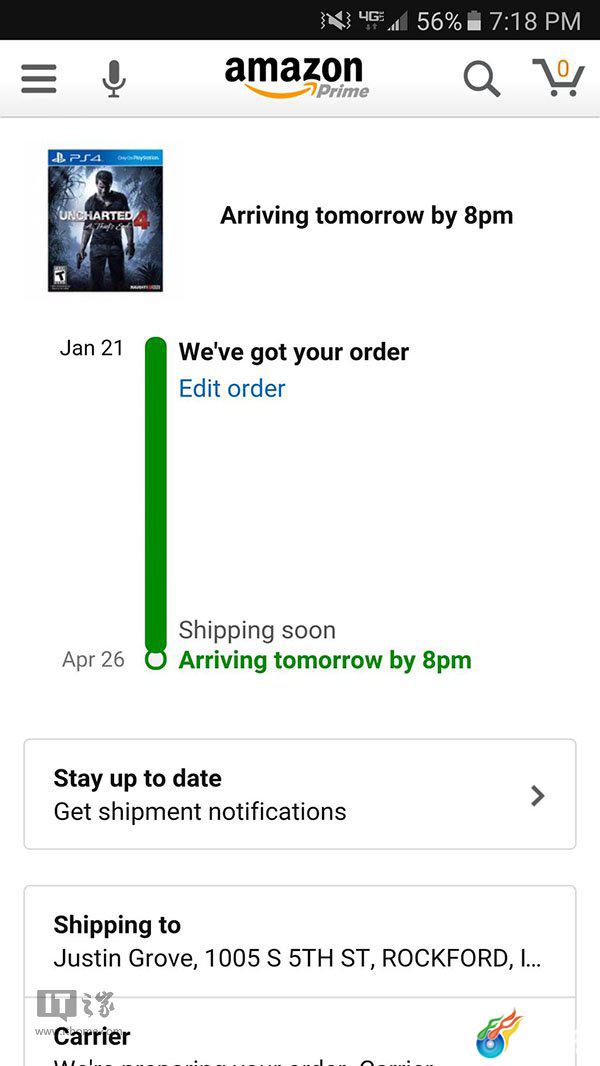Open Get shipment notifications row

(300, 794)
